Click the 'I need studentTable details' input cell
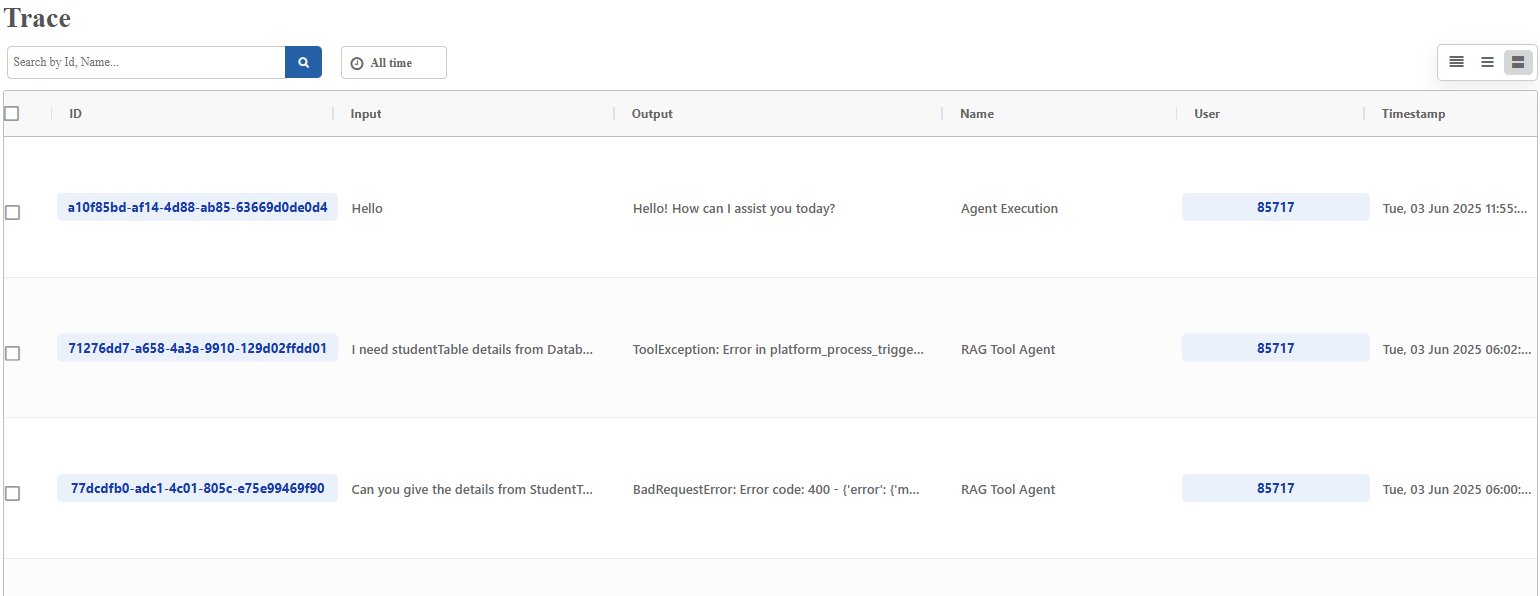The image size is (1540, 596). (472, 350)
